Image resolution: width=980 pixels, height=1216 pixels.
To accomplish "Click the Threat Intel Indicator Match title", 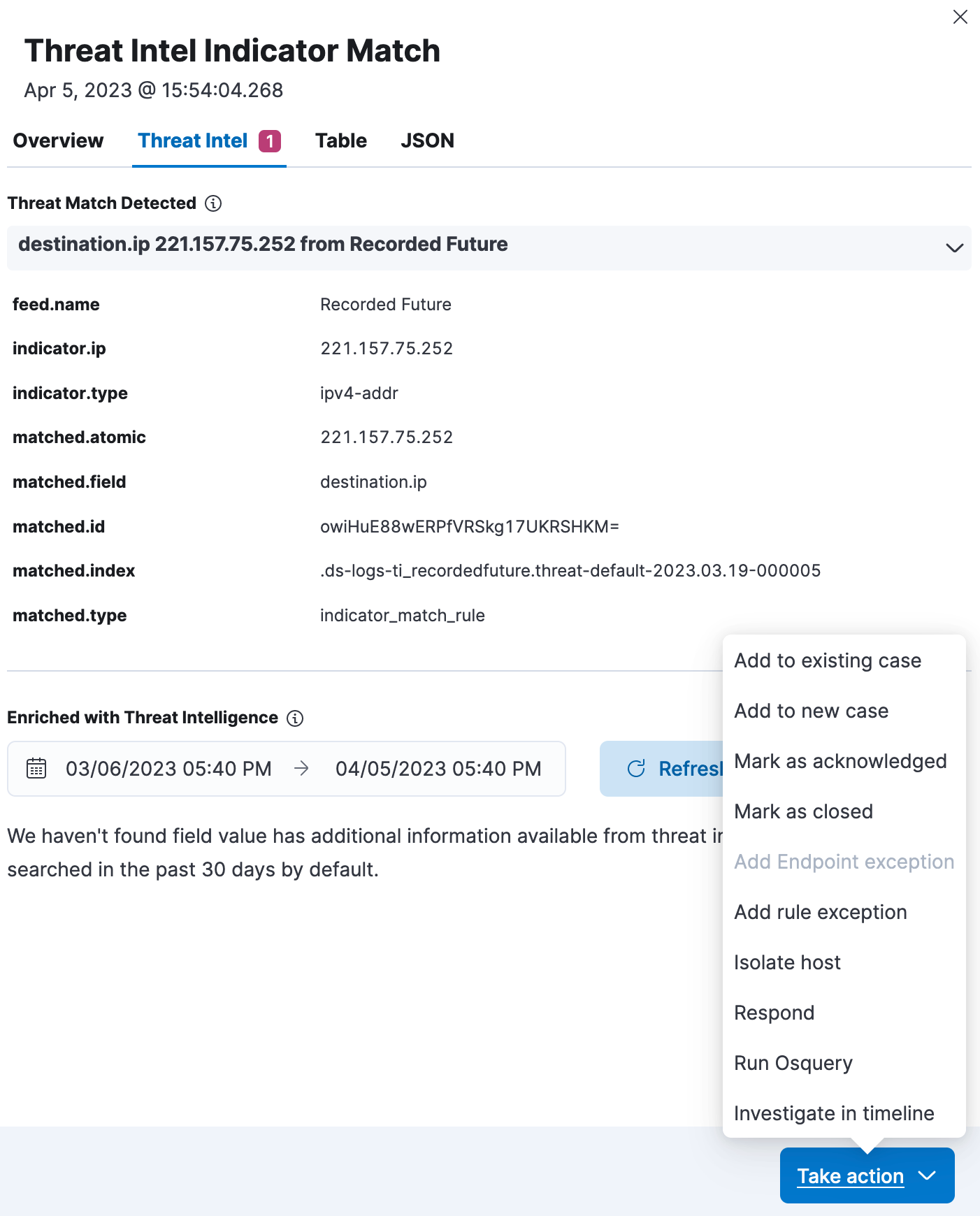I will pyautogui.click(x=232, y=51).
